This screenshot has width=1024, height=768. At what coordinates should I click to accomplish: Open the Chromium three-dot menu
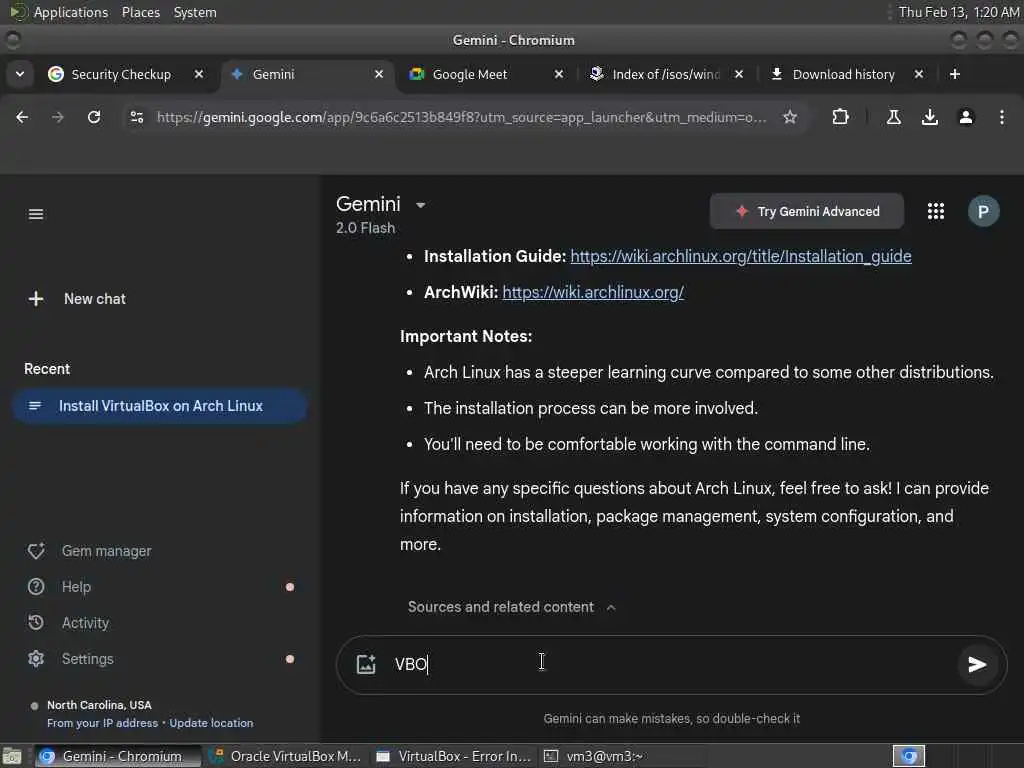click(1002, 117)
